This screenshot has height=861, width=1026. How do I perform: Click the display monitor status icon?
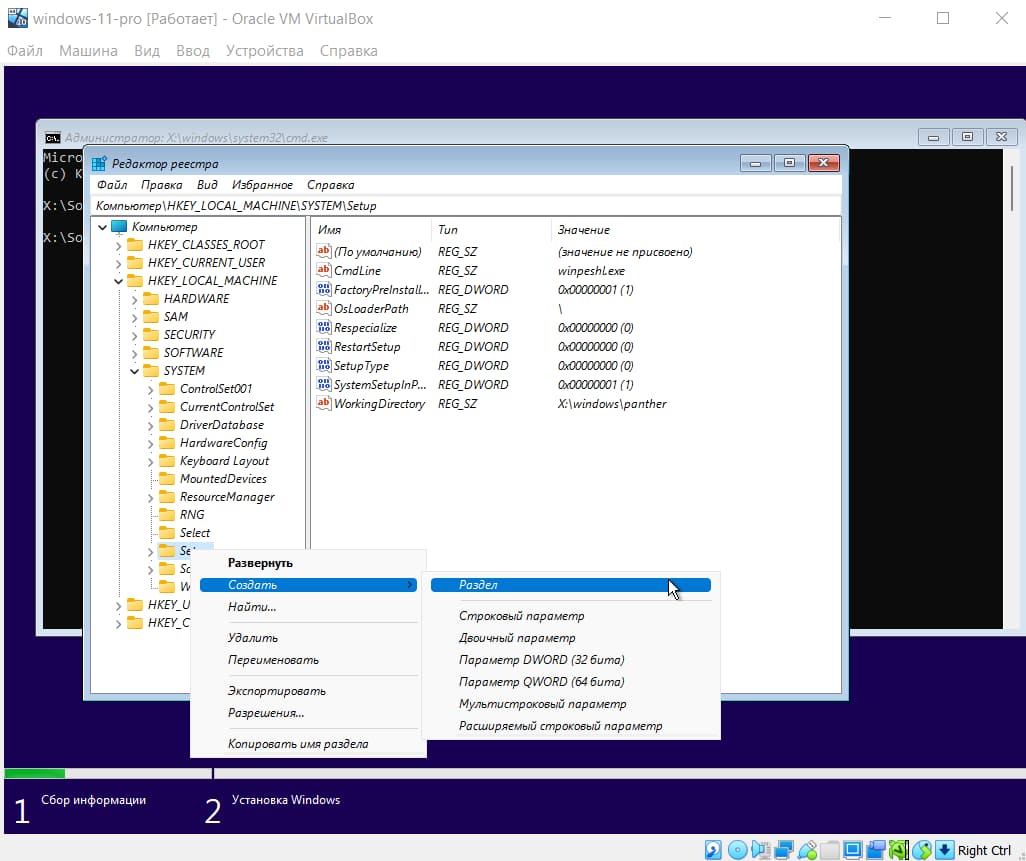click(x=853, y=850)
